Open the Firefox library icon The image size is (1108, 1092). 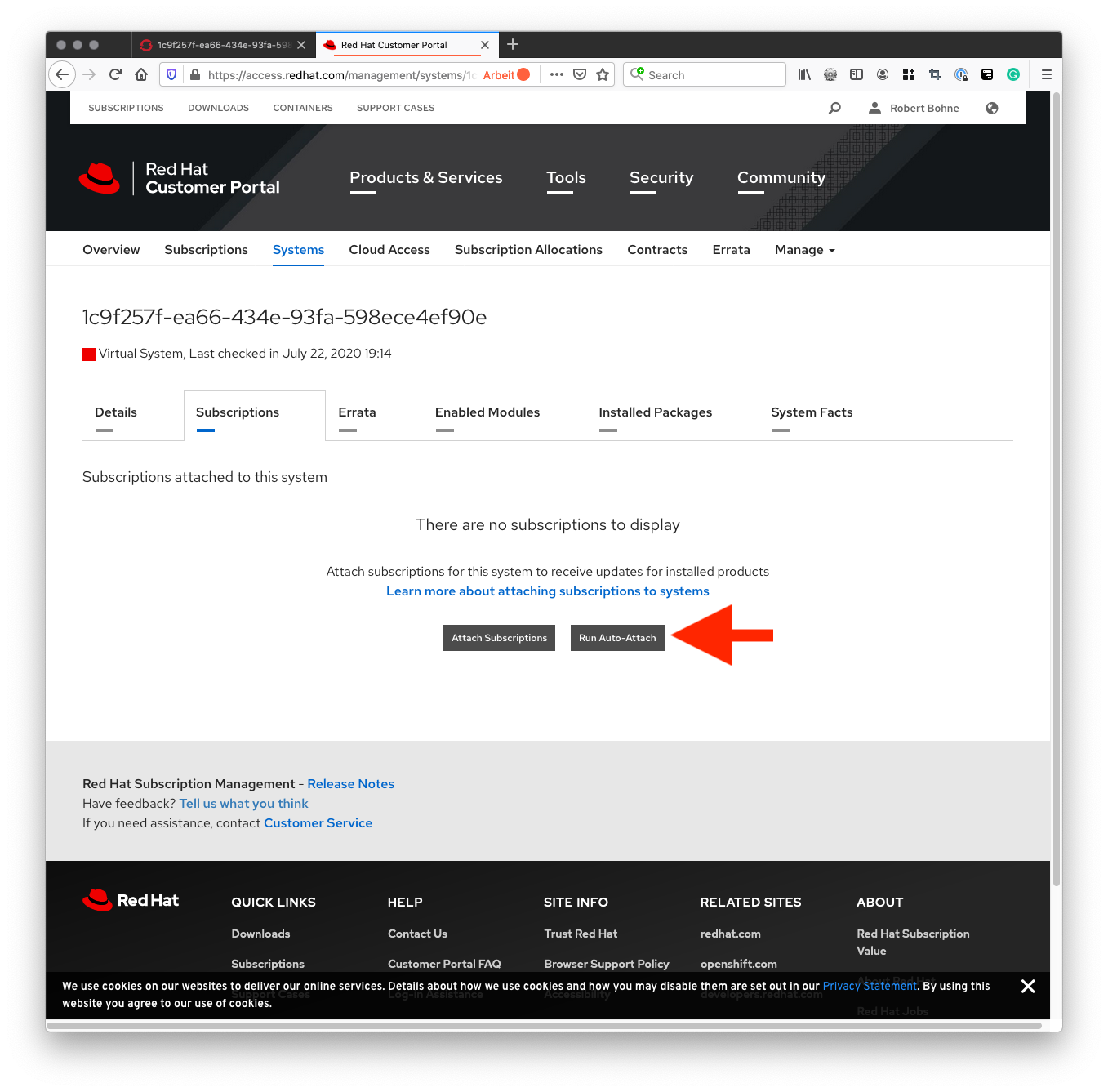[804, 75]
